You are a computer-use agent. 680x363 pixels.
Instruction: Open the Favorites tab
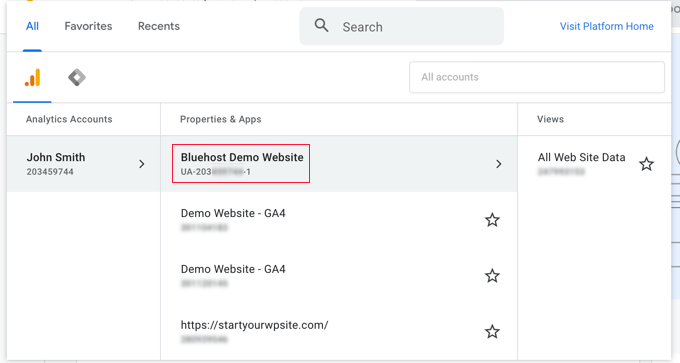pos(88,26)
